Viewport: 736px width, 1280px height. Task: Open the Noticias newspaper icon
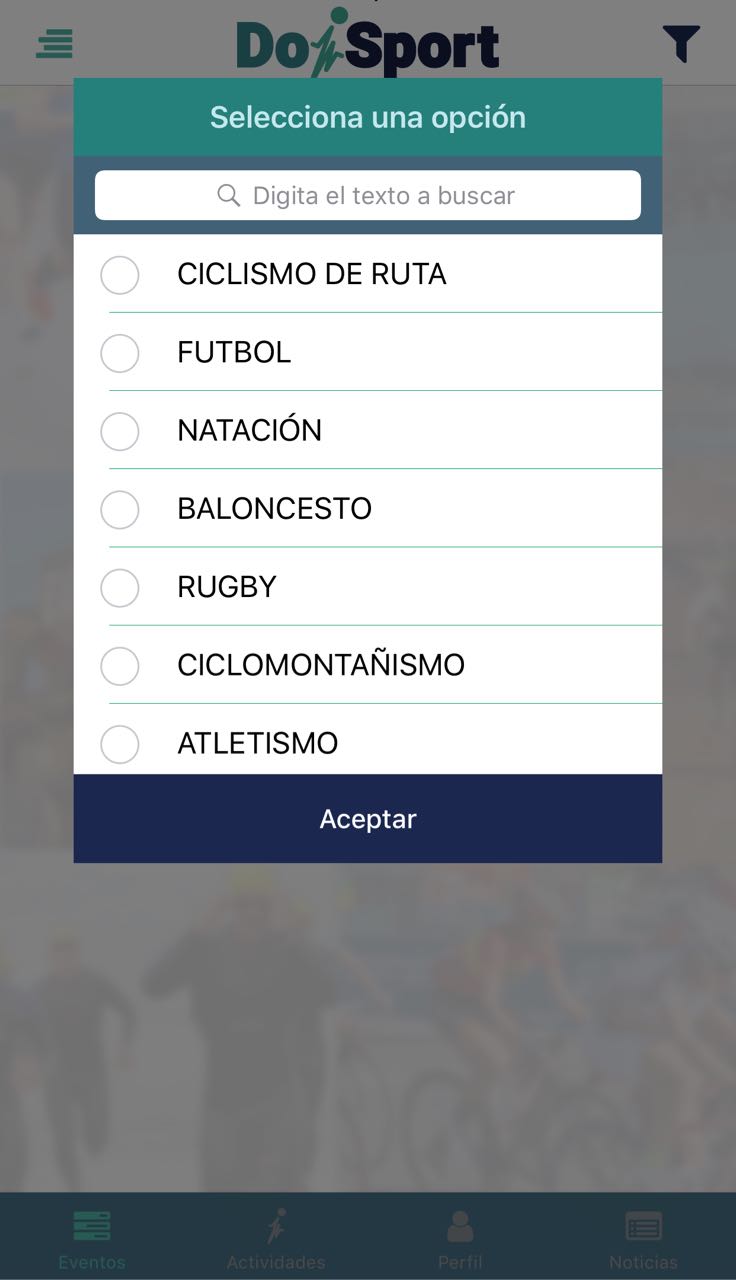(x=644, y=1226)
